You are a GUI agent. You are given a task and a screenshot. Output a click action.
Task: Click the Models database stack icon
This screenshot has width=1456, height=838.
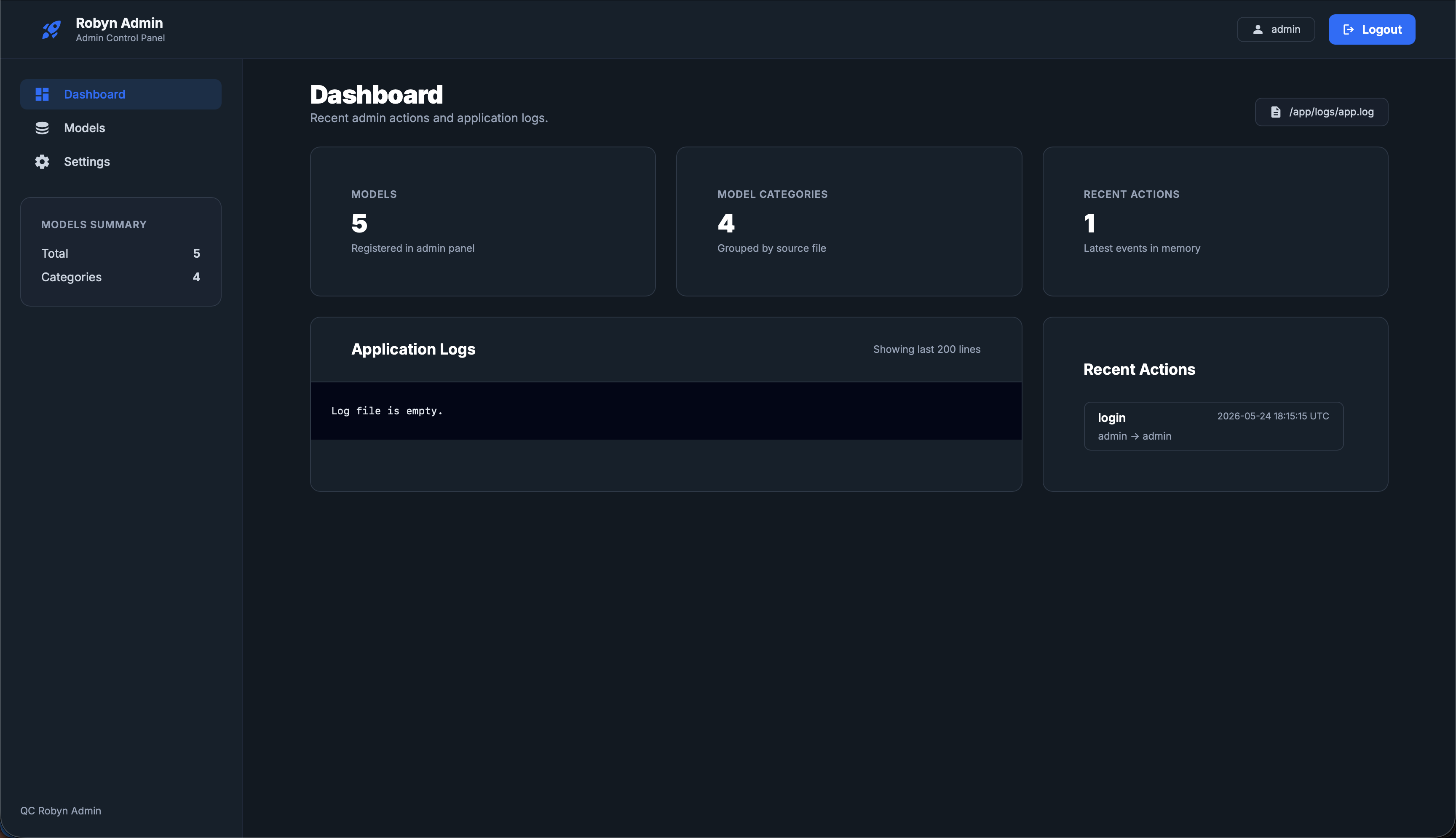(42, 128)
